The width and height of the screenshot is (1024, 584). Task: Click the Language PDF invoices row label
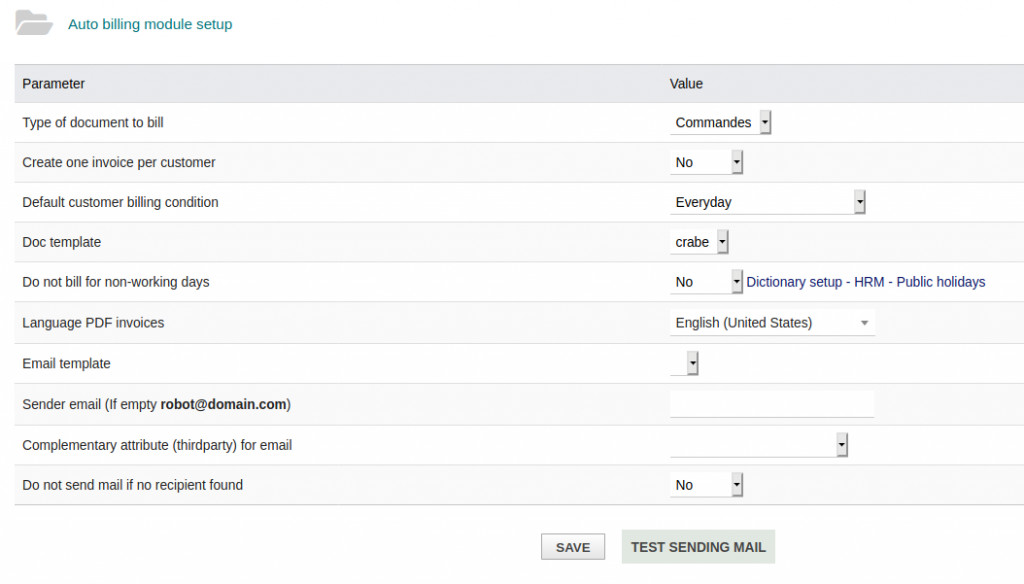93,323
